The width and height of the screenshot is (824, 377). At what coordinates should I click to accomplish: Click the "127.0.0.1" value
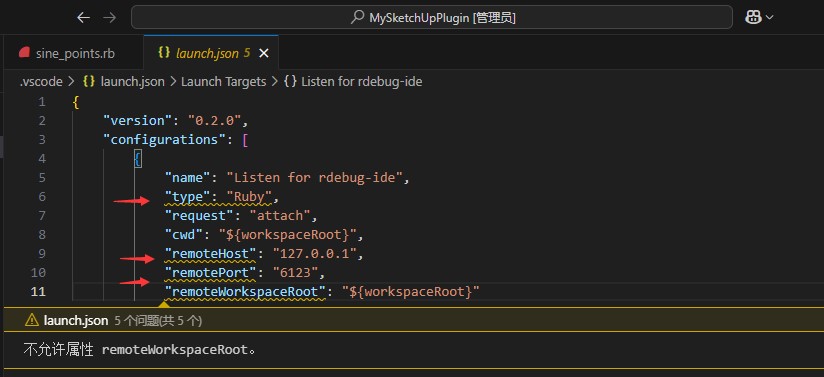tap(314, 253)
